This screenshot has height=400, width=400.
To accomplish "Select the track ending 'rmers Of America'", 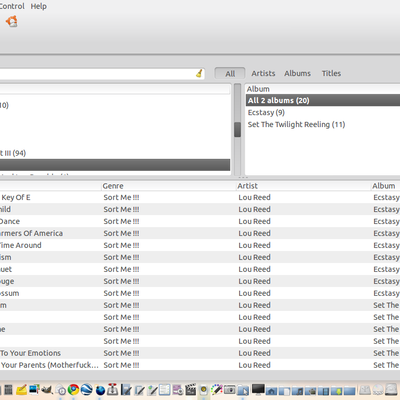I will (31, 234).
